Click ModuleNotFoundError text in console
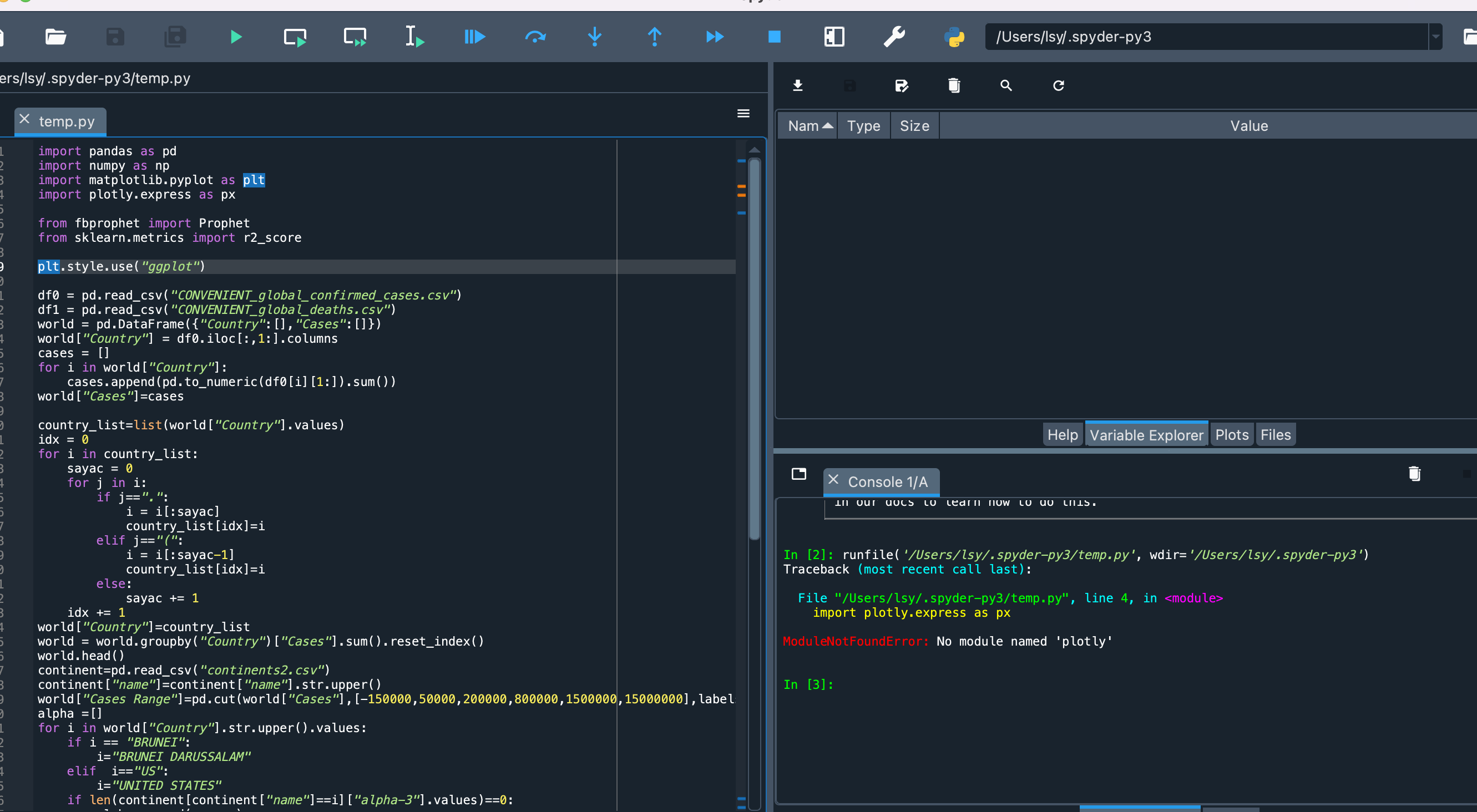This screenshot has height=812, width=1477. point(855,642)
